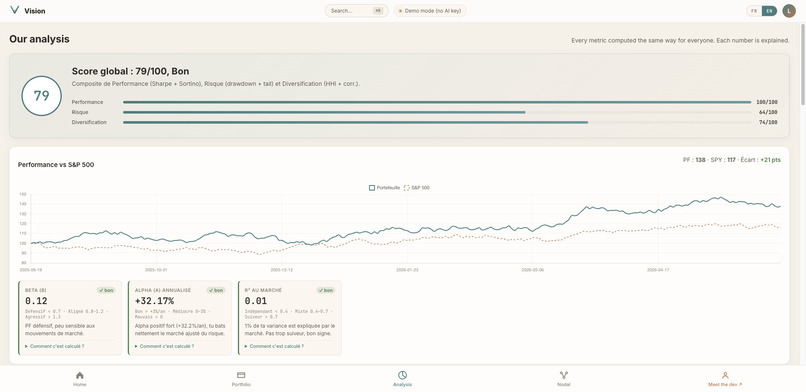Click the Vision logo icon

pos(14,10)
